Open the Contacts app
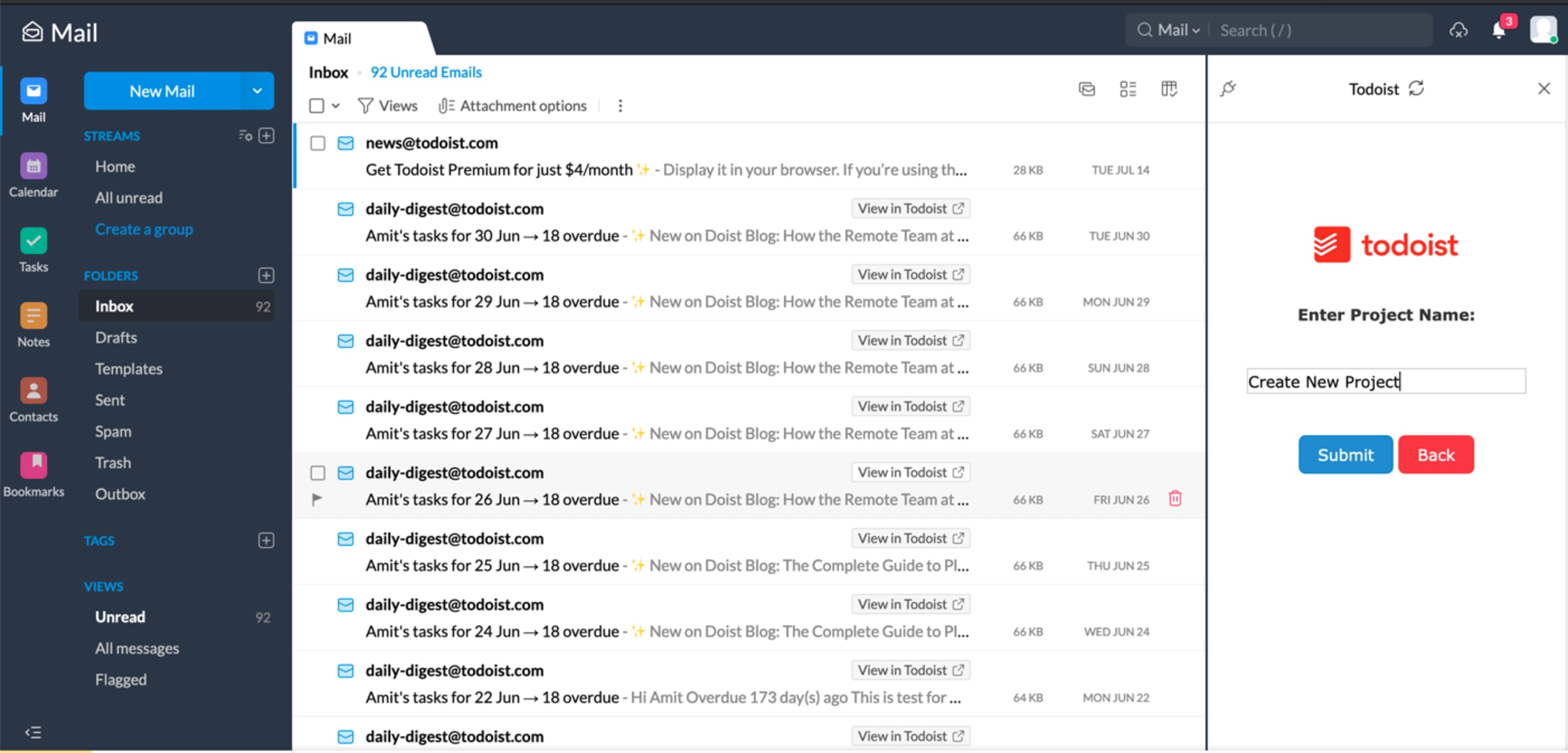 coord(33,400)
